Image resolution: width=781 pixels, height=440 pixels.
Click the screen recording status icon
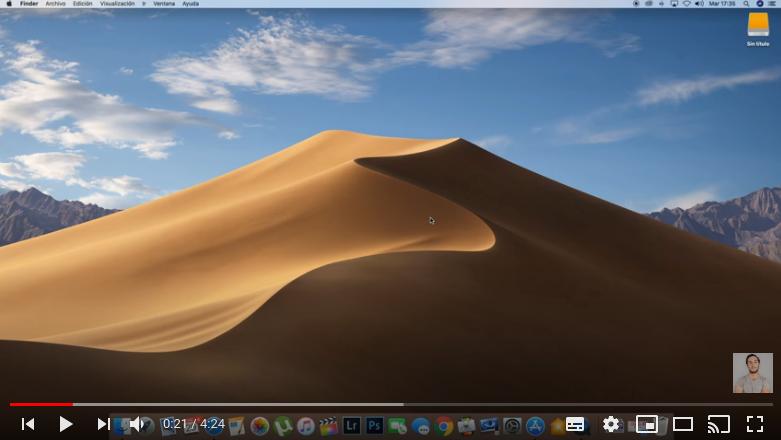click(636, 3)
